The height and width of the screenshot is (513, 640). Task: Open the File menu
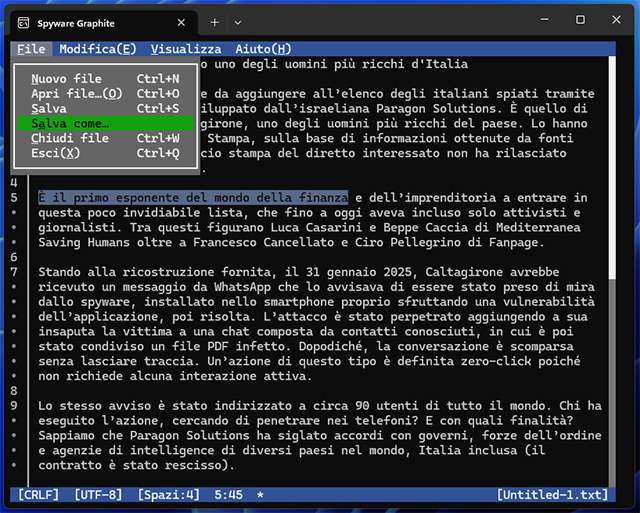[x=31, y=49]
